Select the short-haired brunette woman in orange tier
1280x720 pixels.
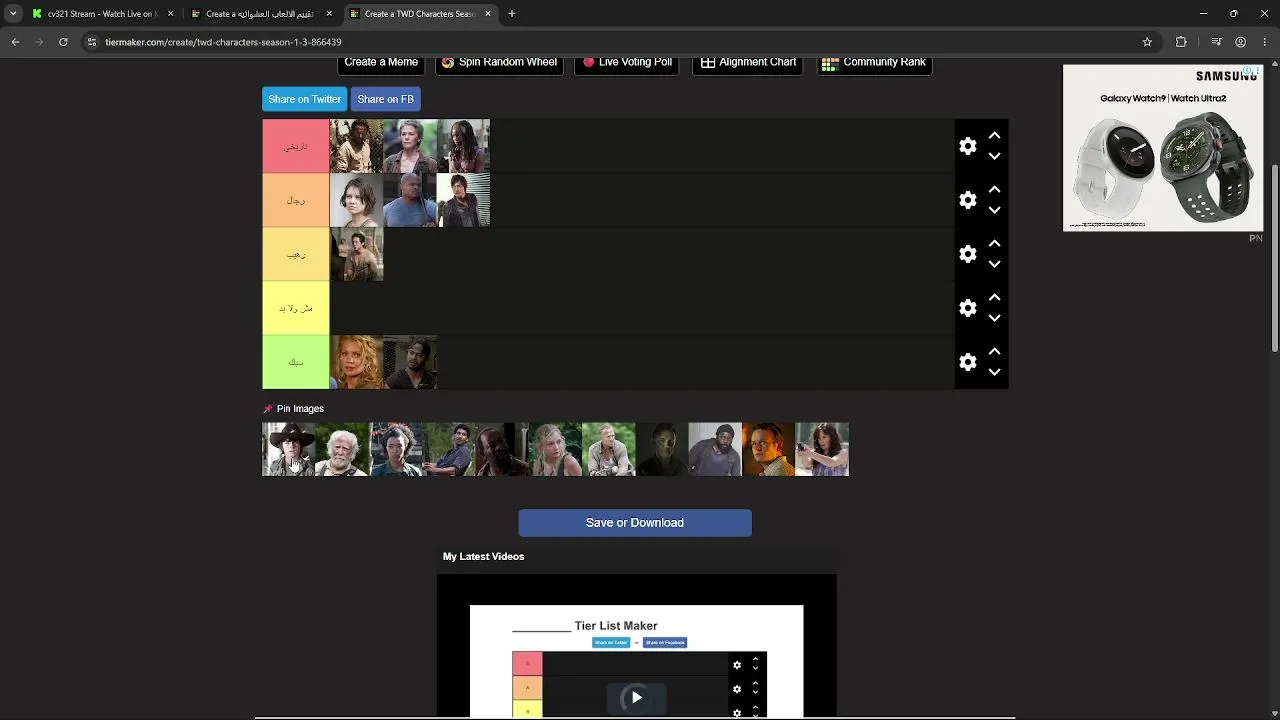tap(357, 200)
